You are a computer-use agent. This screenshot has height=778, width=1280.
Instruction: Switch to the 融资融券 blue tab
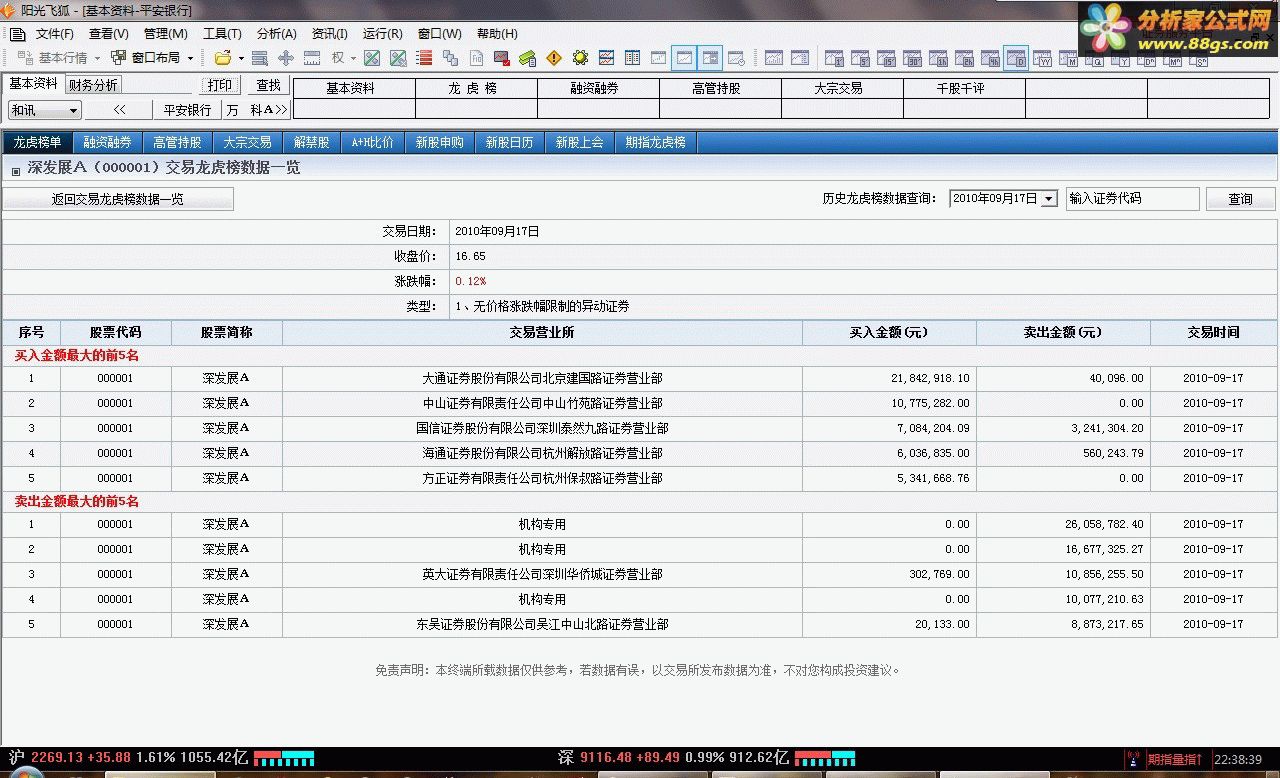[107, 143]
